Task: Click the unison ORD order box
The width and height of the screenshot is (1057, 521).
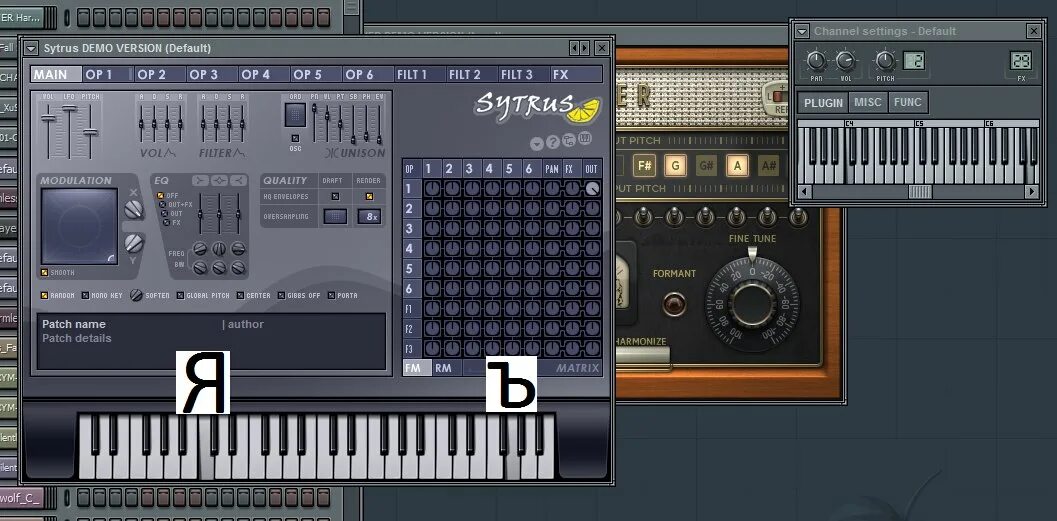Action: click(x=295, y=115)
